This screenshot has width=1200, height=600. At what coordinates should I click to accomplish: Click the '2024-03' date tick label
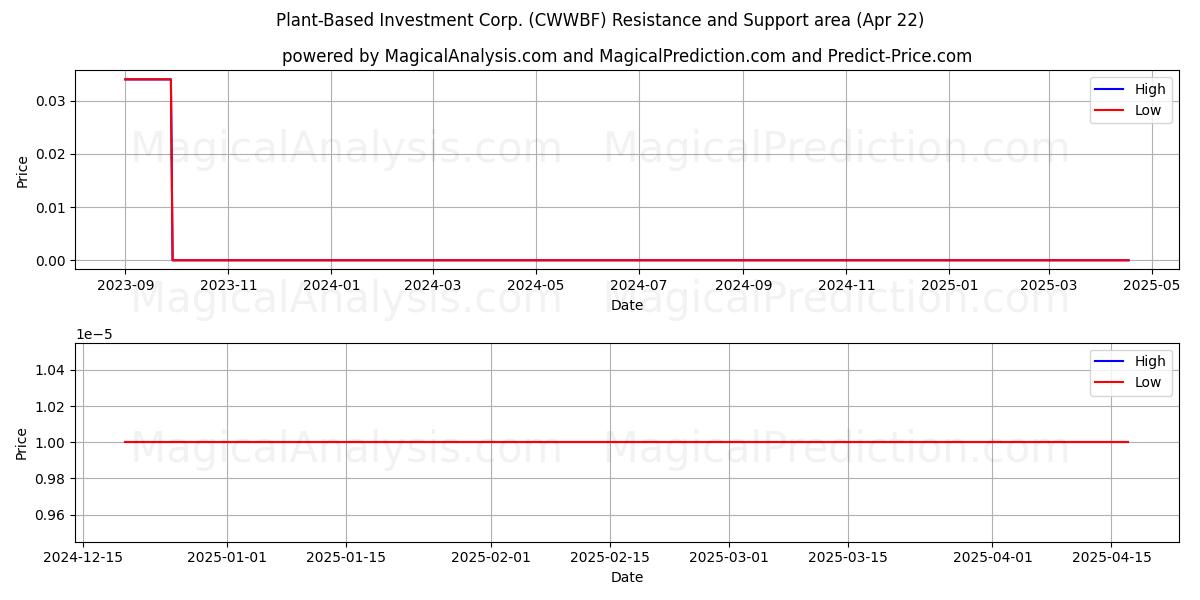[433, 285]
